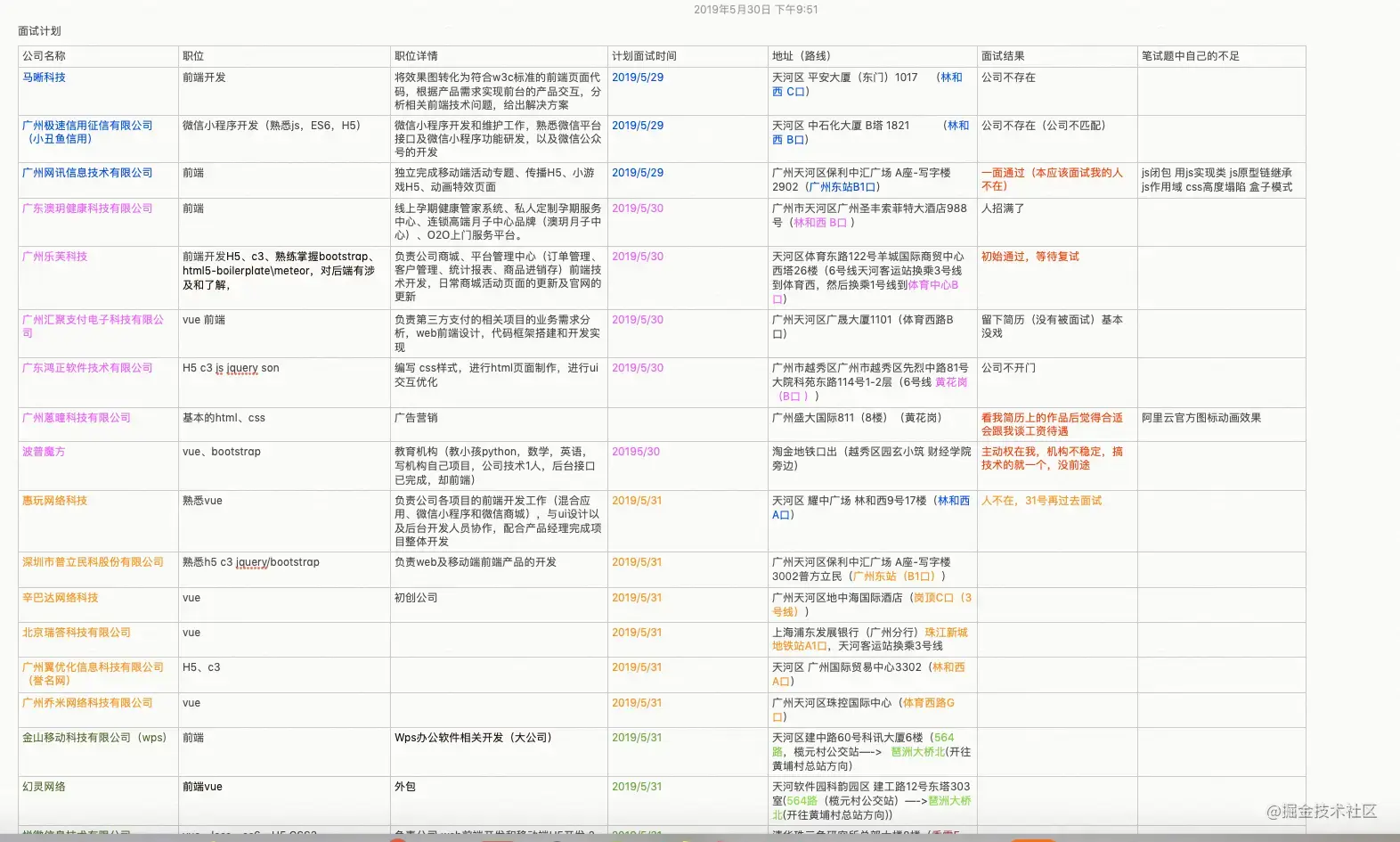The height and width of the screenshot is (842, 1400).
Task: Select the 初始通过，等待复试 result
Action: (x=1030, y=257)
